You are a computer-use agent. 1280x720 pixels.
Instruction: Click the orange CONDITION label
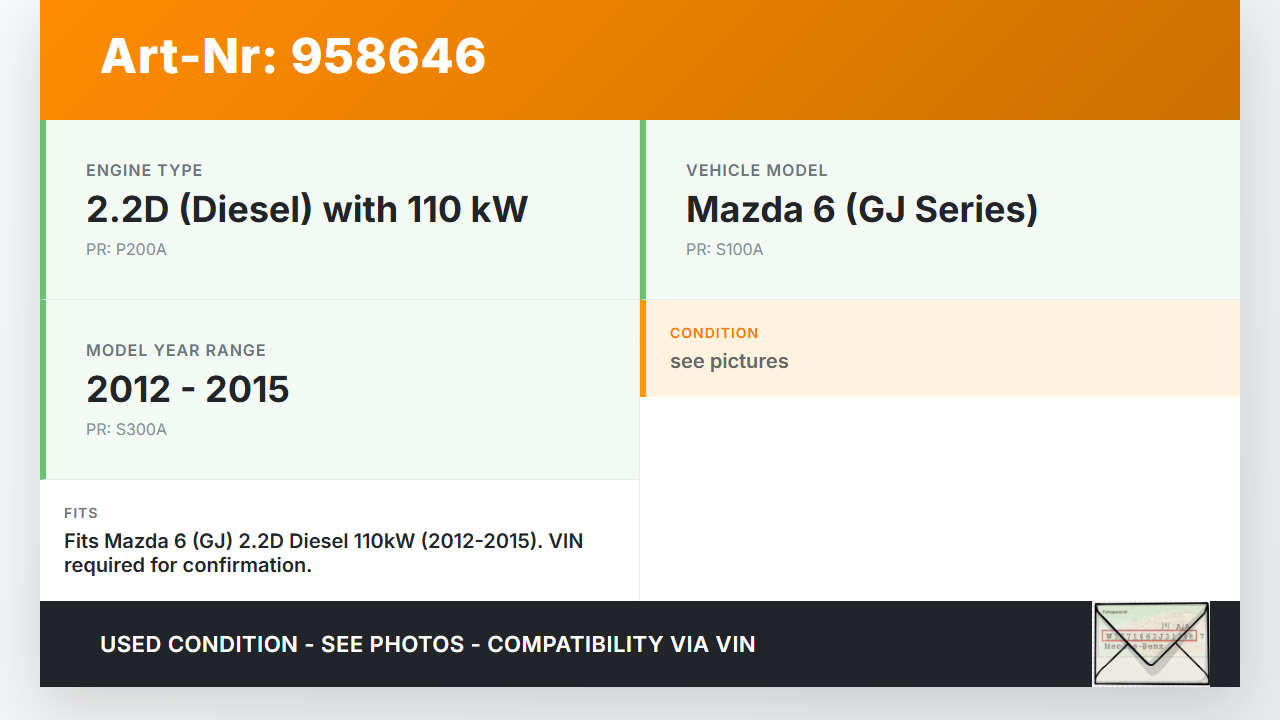pos(714,333)
